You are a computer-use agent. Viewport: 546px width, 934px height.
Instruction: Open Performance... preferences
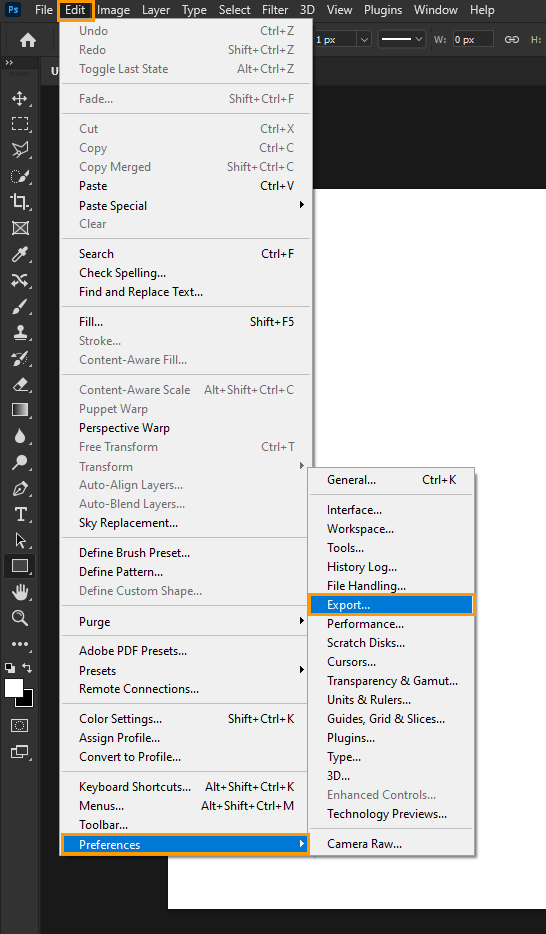pos(391,624)
